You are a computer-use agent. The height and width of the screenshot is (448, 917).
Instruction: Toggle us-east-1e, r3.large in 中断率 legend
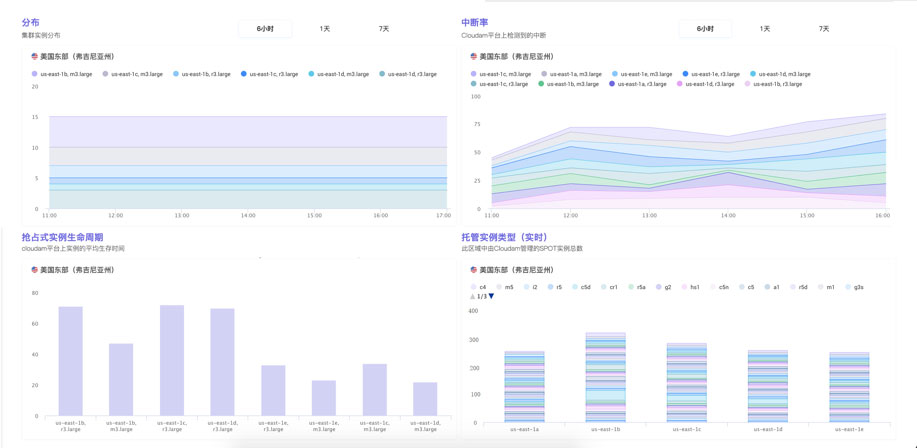click(711, 74)
